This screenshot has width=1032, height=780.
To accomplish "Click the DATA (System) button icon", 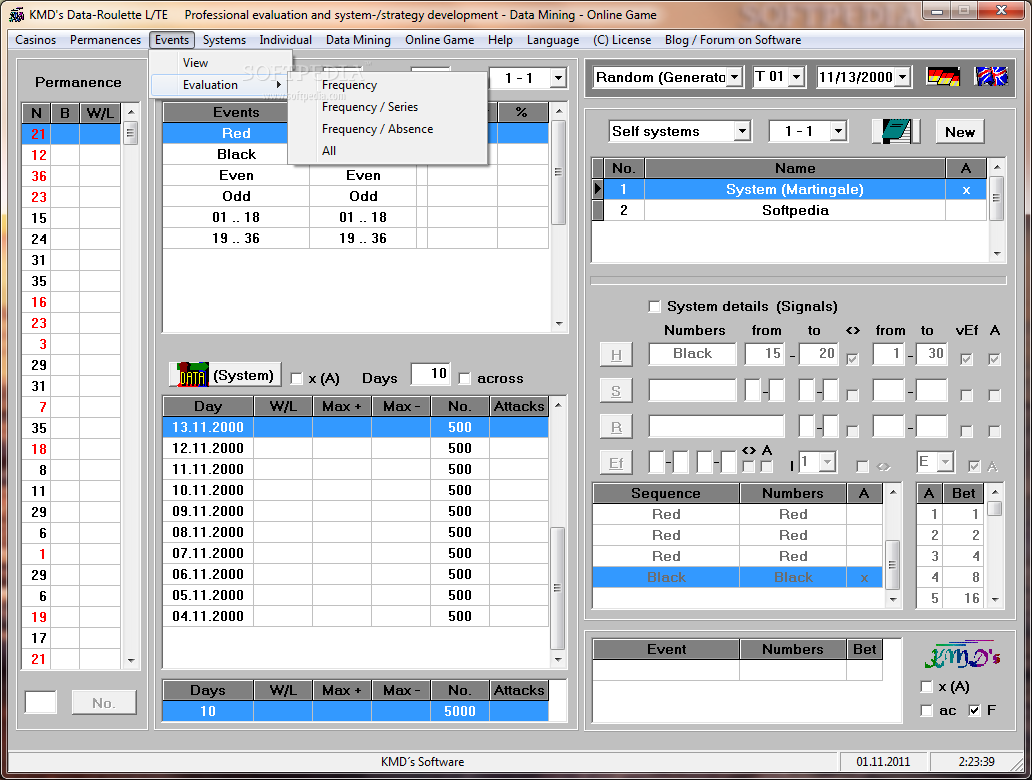I will tap(225, 375).
